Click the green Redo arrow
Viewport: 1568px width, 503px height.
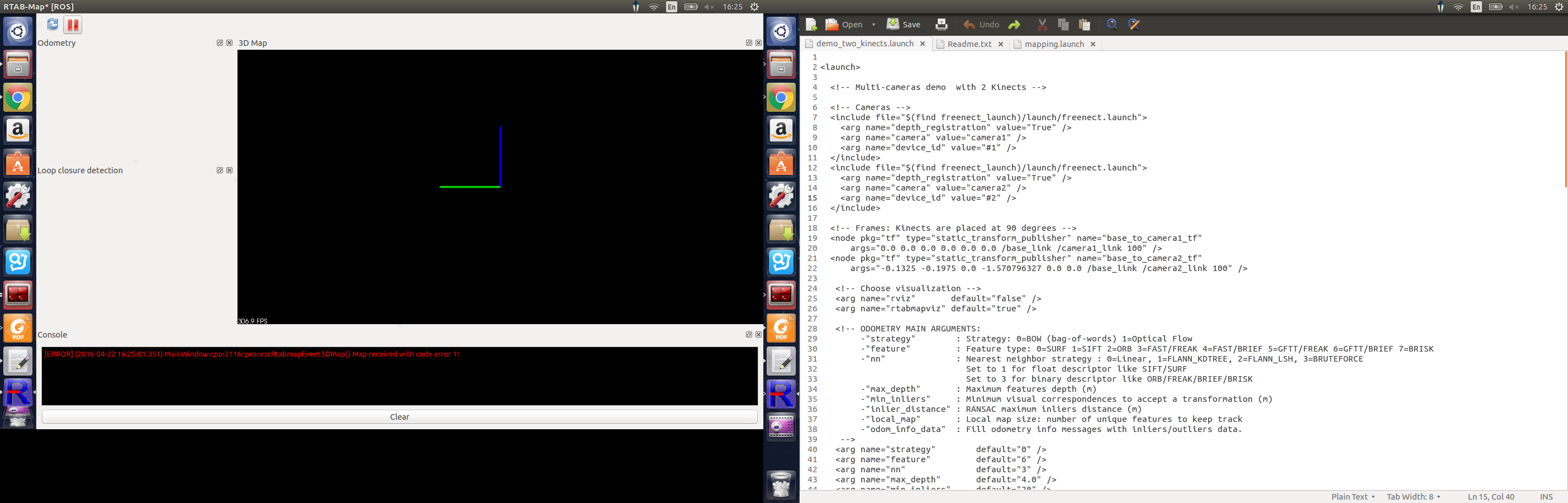pos(1014,25)
